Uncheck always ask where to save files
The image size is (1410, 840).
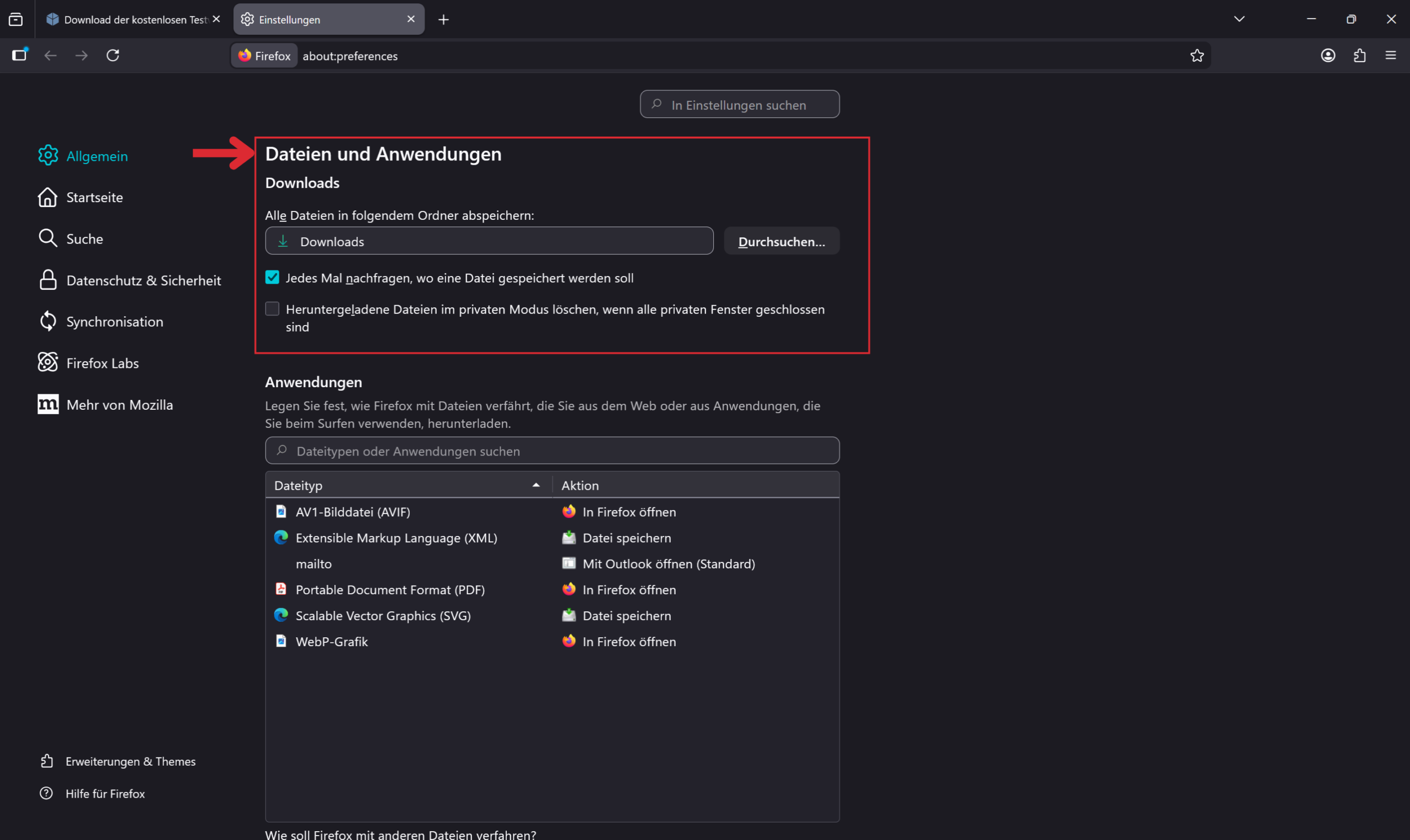pos(272,278)
